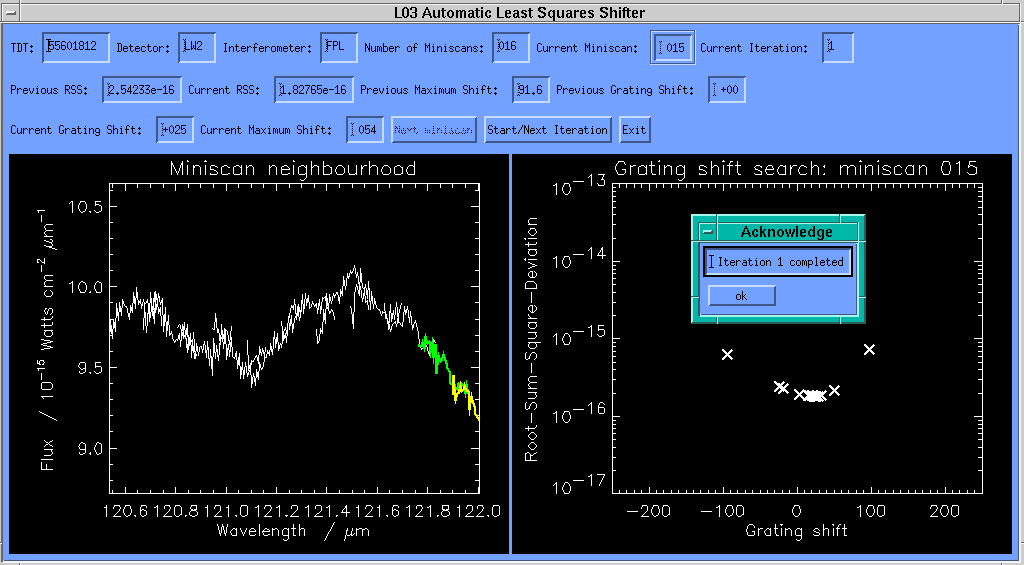
Task: Focus the Current Miniscan field
Action: (x=672, y=48)
